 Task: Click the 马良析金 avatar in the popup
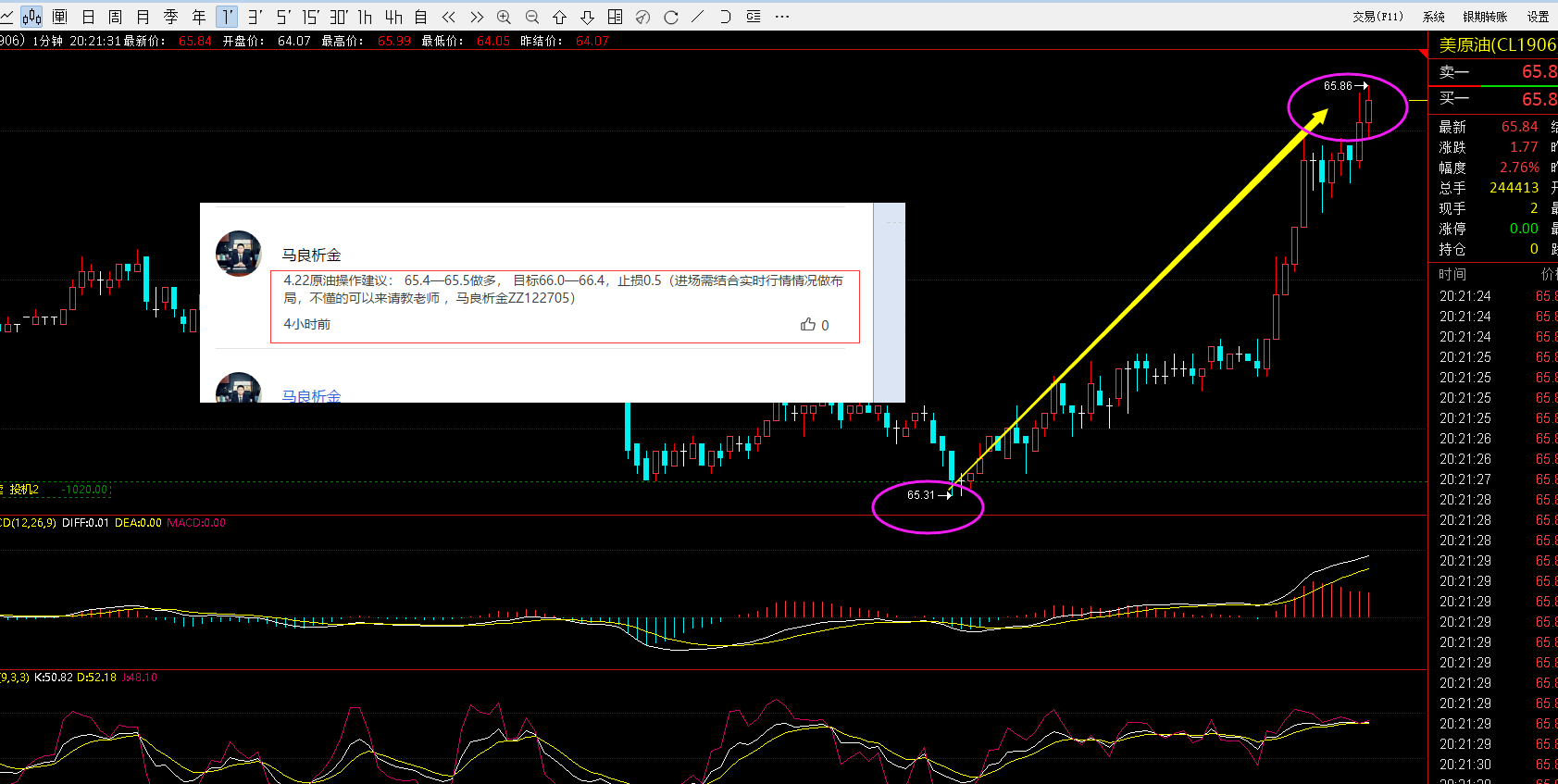tap(239, 254)
